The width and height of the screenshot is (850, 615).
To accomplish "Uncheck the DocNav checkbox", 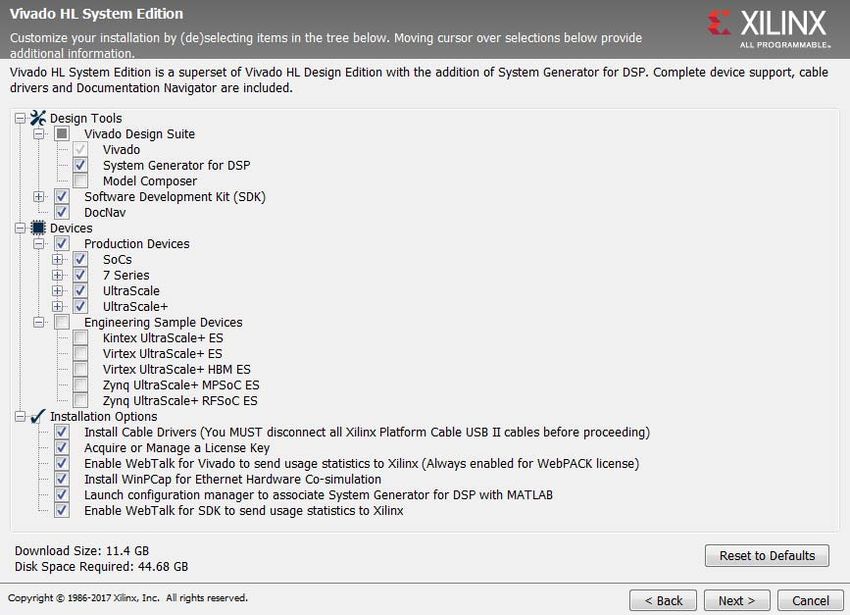I will pos(62,212).
